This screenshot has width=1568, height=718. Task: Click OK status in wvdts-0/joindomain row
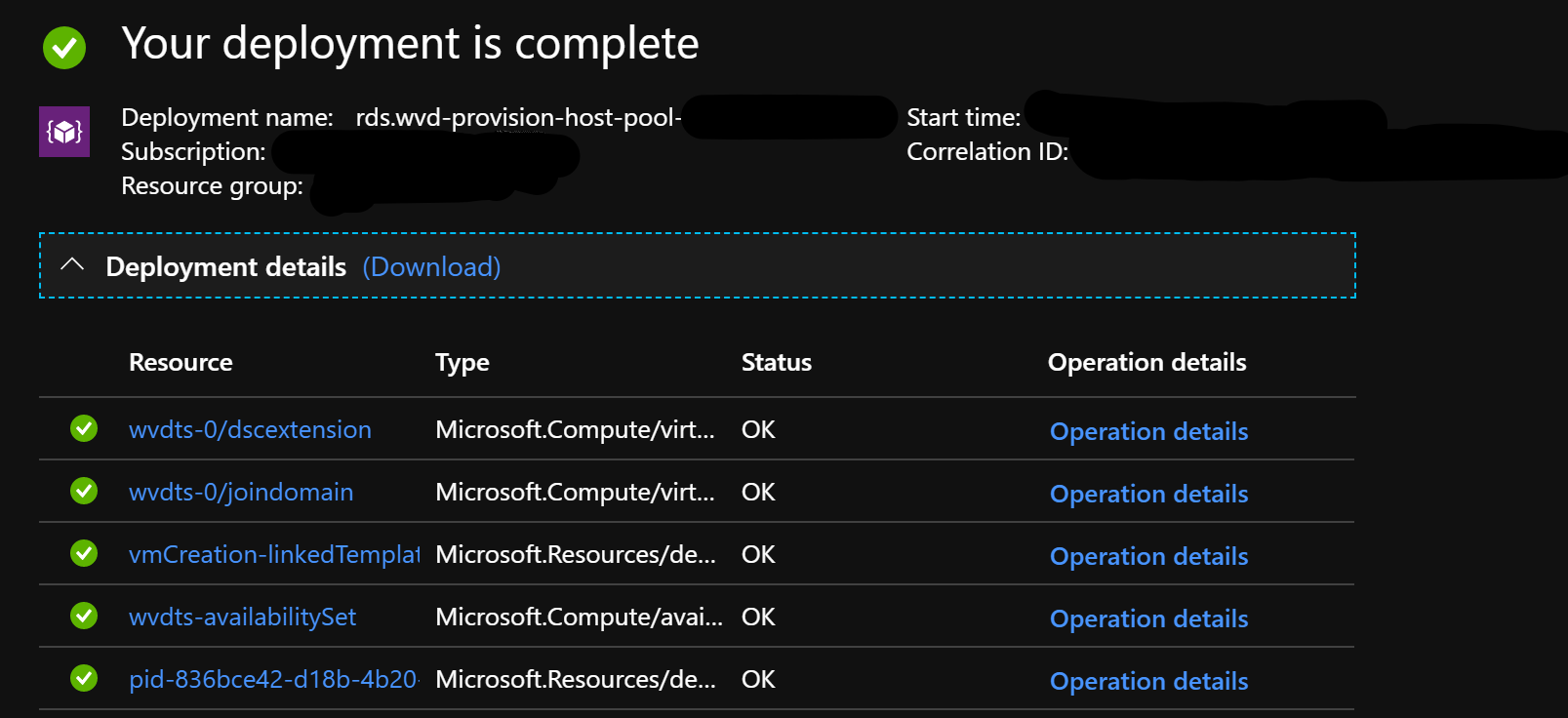(x=758, y=492)
